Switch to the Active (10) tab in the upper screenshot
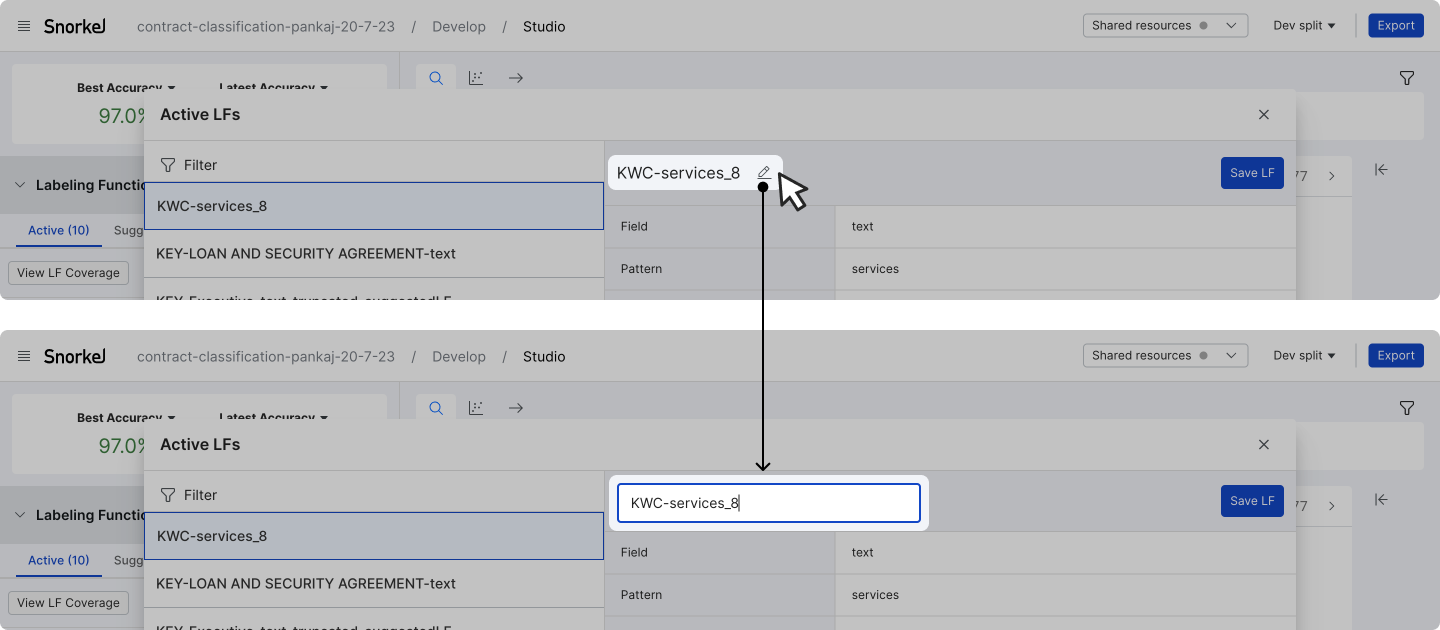 (x=59, y=230)
